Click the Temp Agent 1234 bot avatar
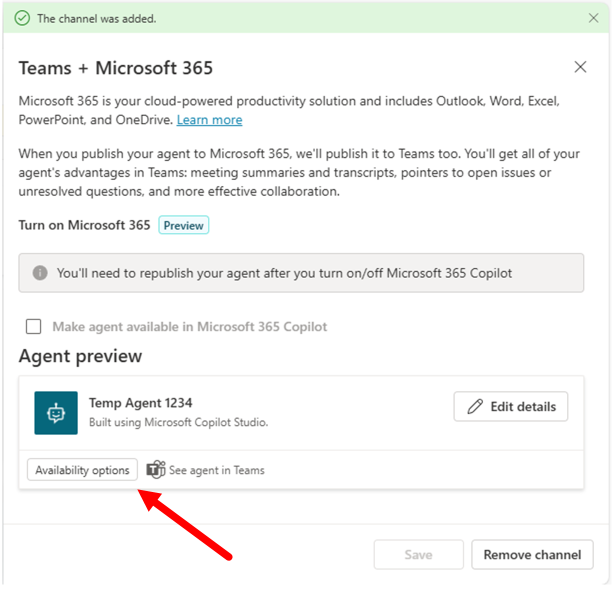612x590 pixels. [56, 413]
